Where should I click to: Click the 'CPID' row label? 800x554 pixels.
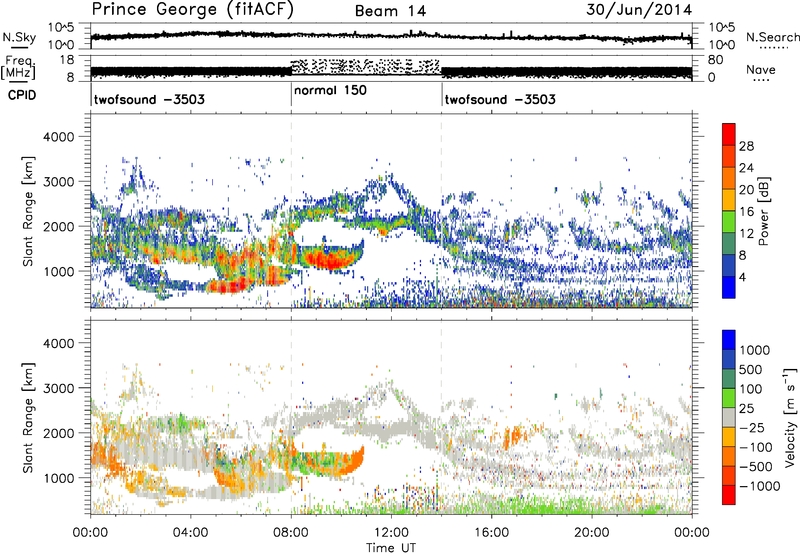click(22, 95)
